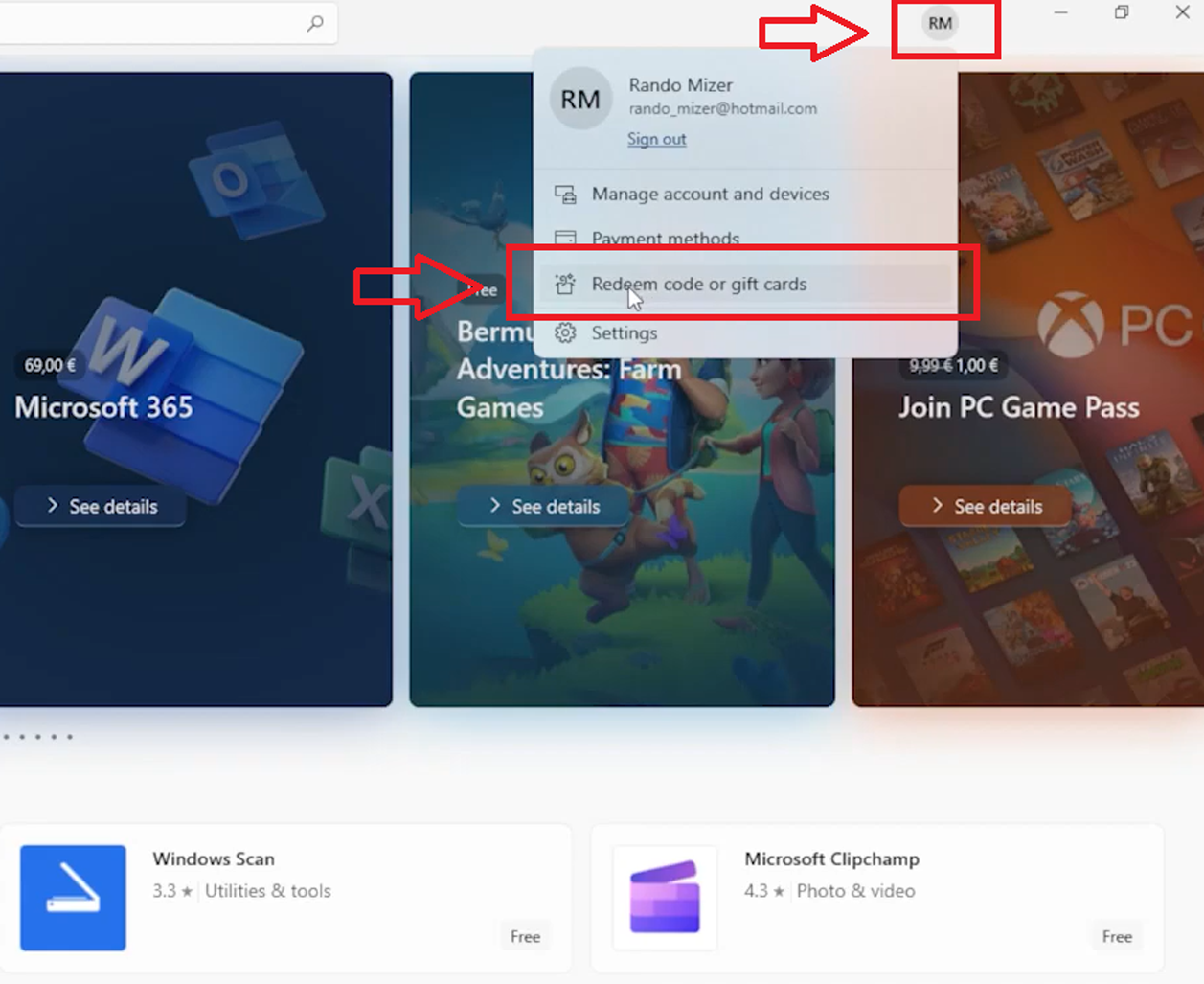Open the Join PC Game Pass promo card
The image size is (1204, 984).
[x=1028, y=389]
